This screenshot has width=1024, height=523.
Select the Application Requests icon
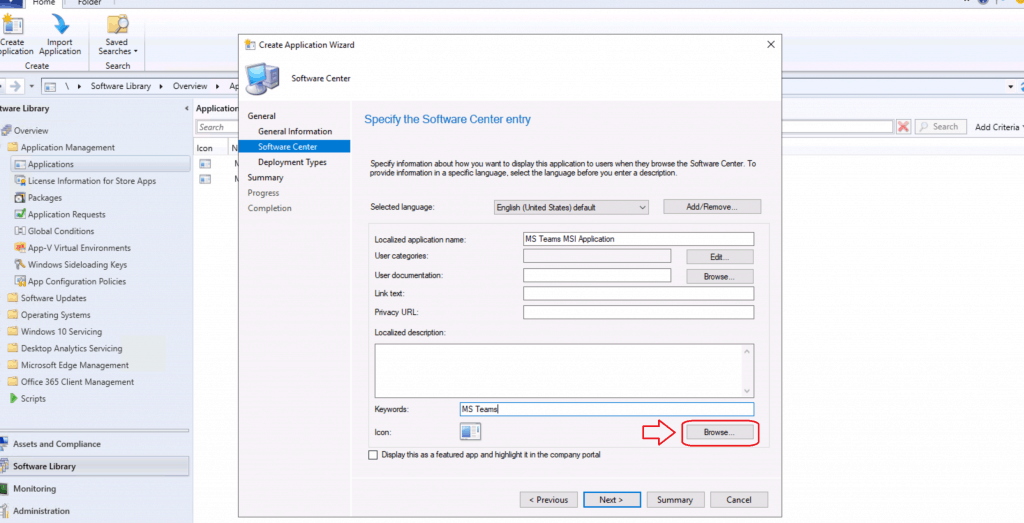click(20, 214)
